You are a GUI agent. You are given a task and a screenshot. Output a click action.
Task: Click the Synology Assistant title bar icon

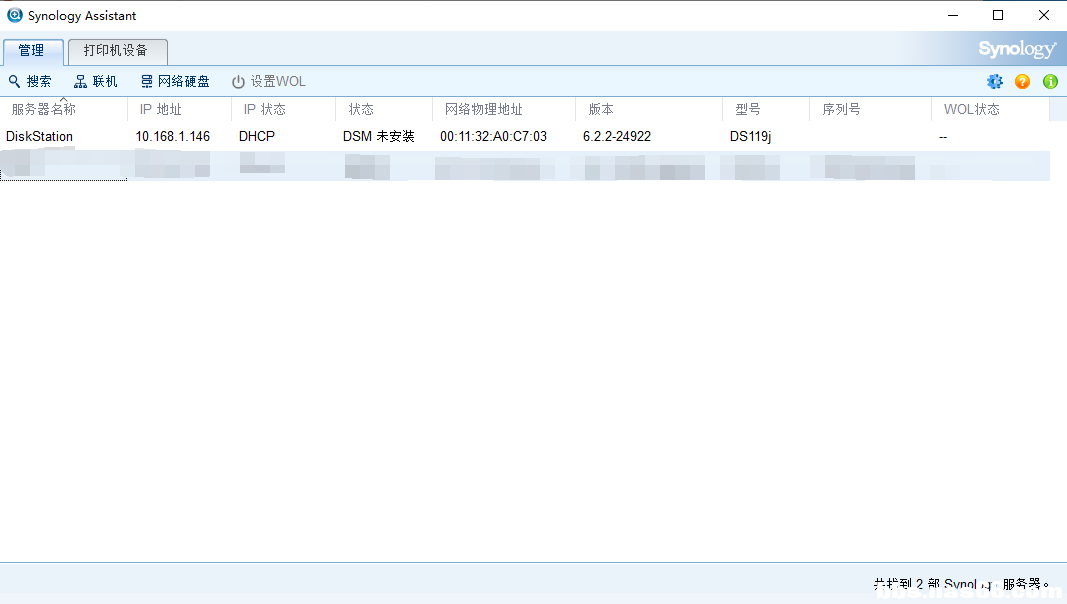pyautogui.click(x=14, y=15)
